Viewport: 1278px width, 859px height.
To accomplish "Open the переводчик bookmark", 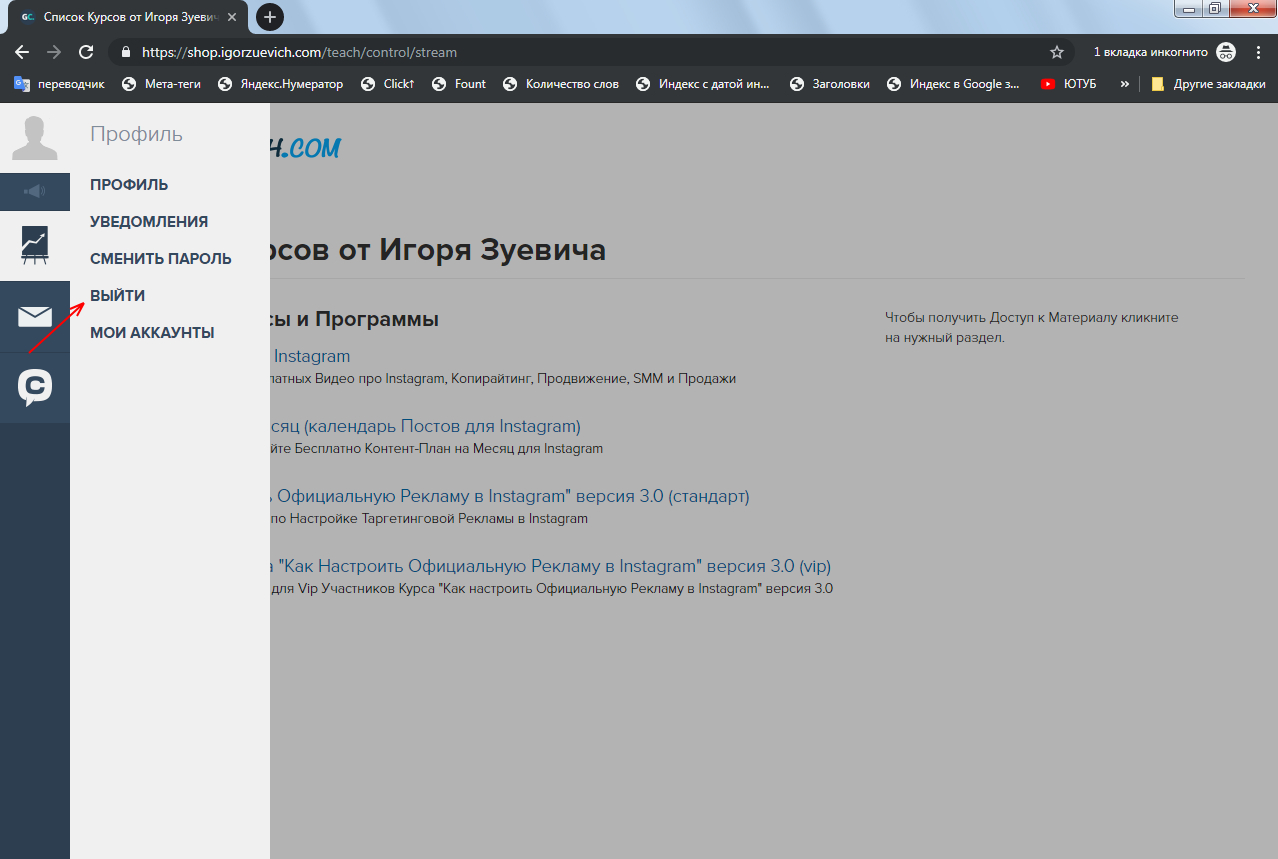I will tap(59, 84).
